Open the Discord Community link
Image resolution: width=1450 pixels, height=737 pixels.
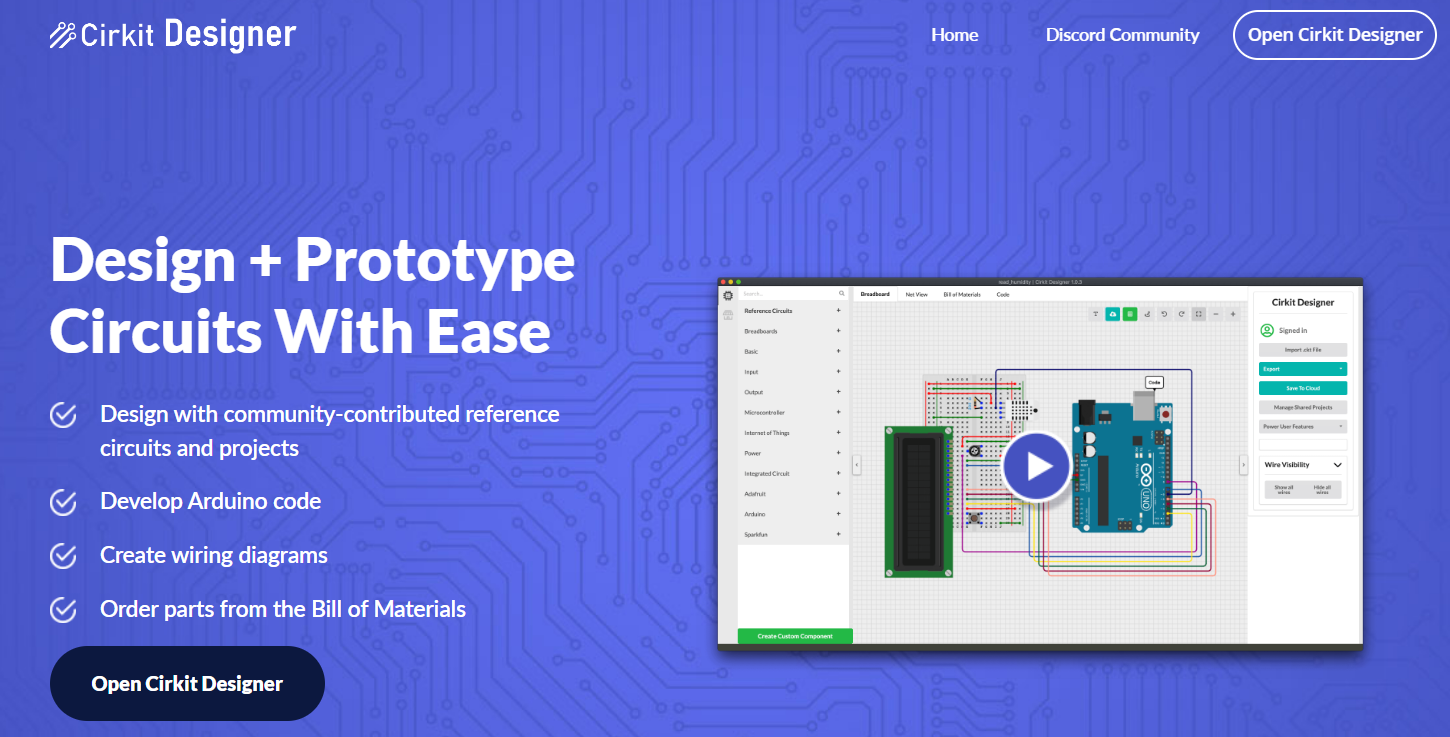1122,35
